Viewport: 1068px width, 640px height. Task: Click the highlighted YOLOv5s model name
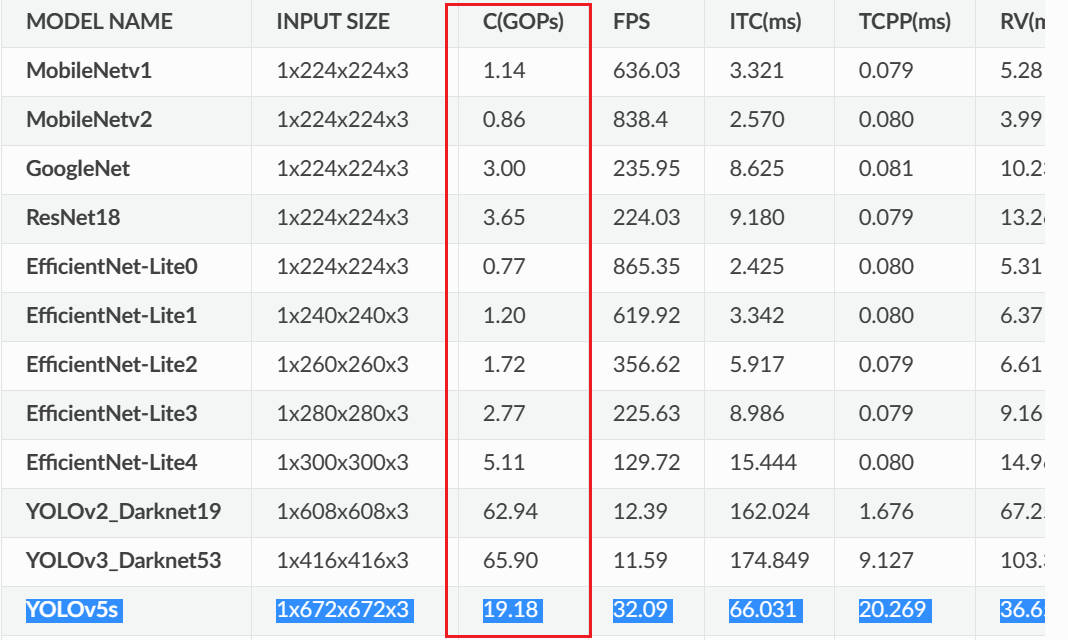click(x=73, y=609)
